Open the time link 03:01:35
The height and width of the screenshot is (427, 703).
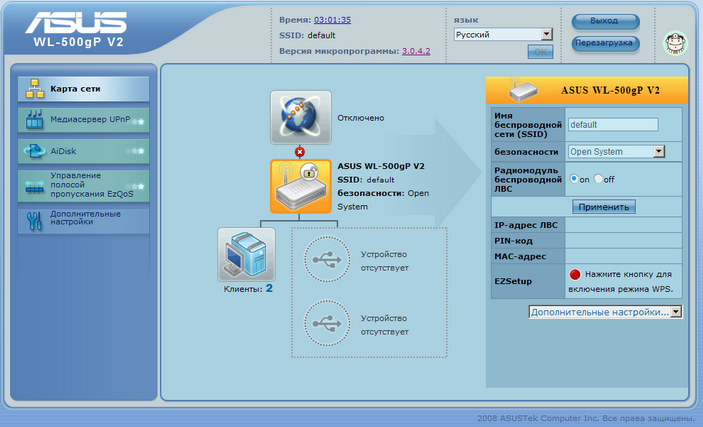[332, 20]
